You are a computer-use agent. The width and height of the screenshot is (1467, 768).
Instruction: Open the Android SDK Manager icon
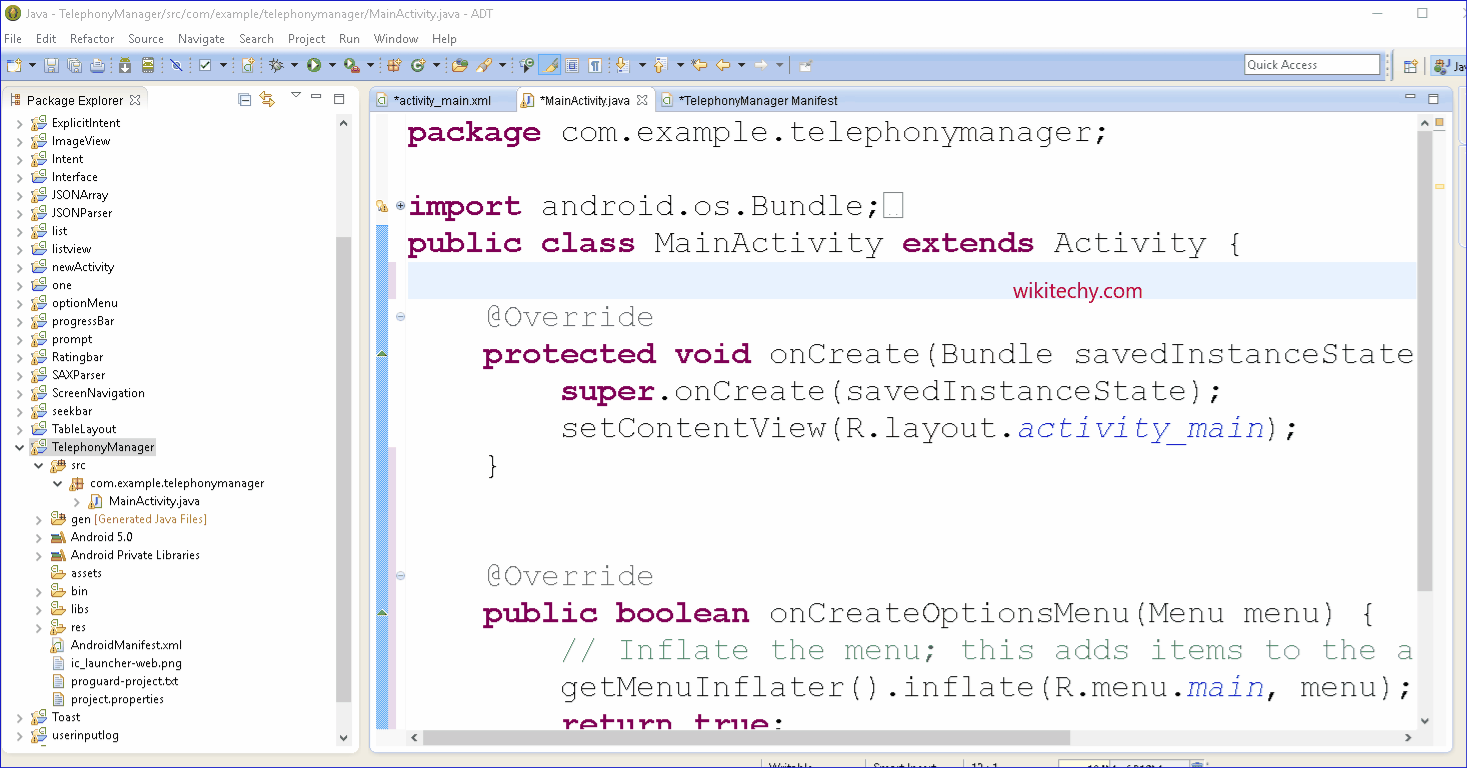coord(125,65)
